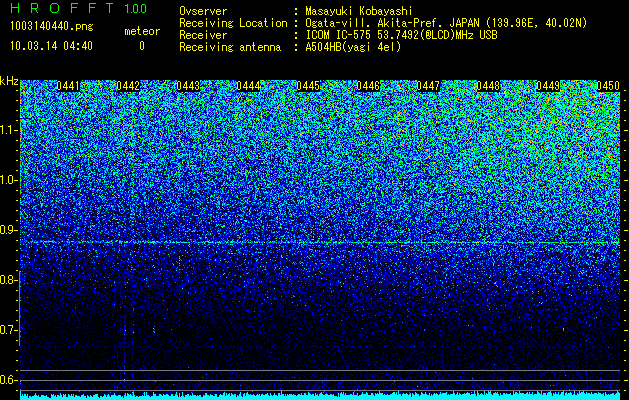Viewport: 629px width, 400px height.
Task: Click the 0450 time marker label
Action: click(608, 86)
